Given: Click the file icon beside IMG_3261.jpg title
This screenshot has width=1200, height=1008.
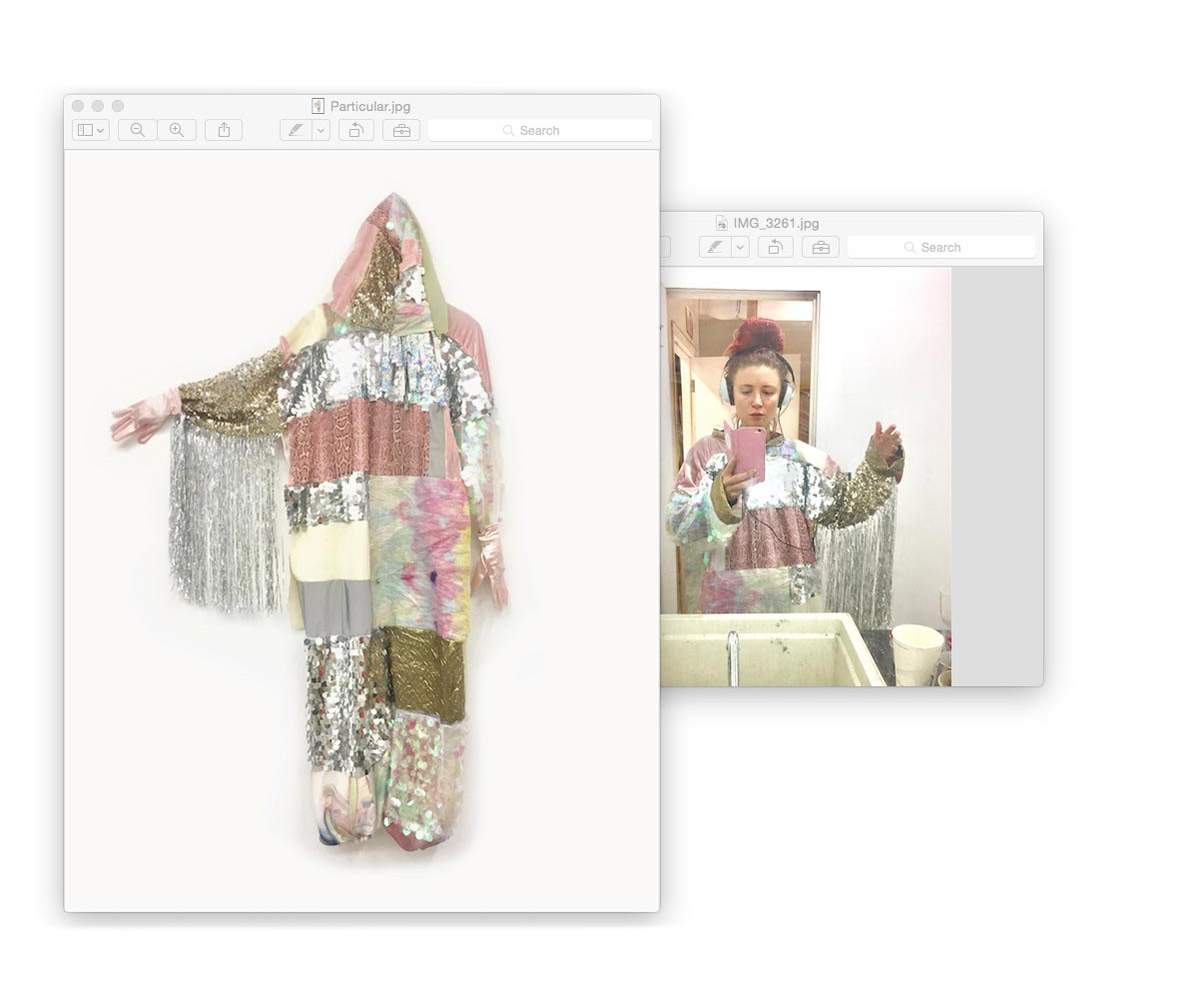Looking at the screenshot, I should (722, 223).
